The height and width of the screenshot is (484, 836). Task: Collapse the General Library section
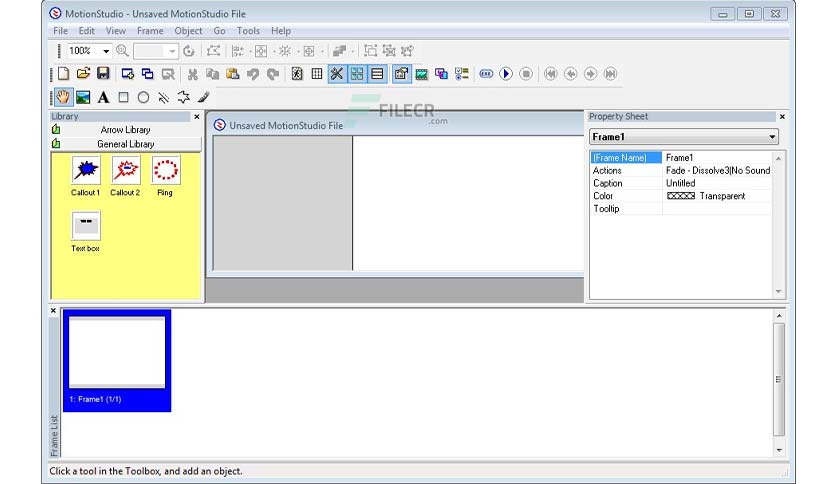pos(126,144)
